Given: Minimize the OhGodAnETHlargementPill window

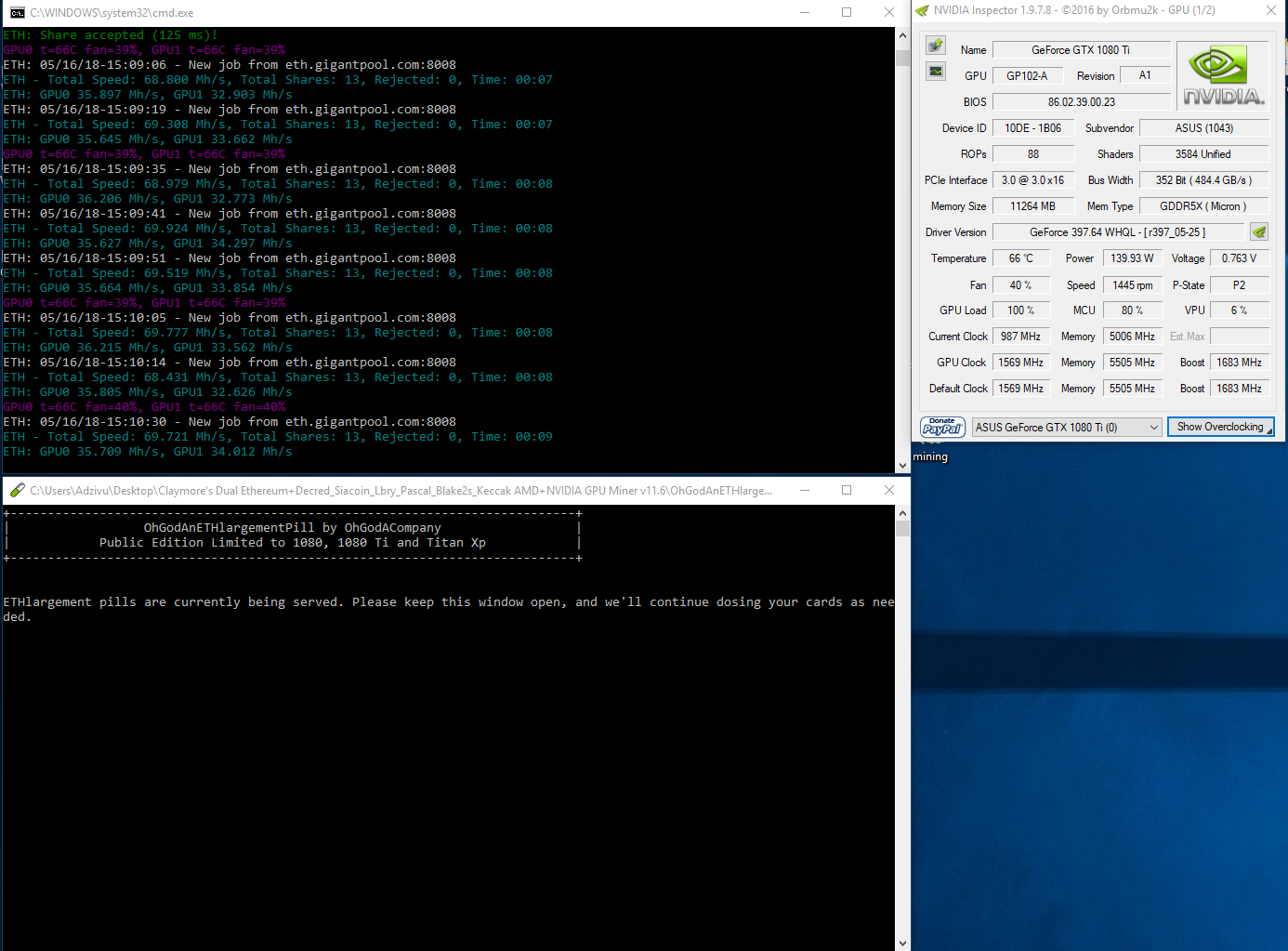Looking at the screenshot, I should tap(805, 490).
